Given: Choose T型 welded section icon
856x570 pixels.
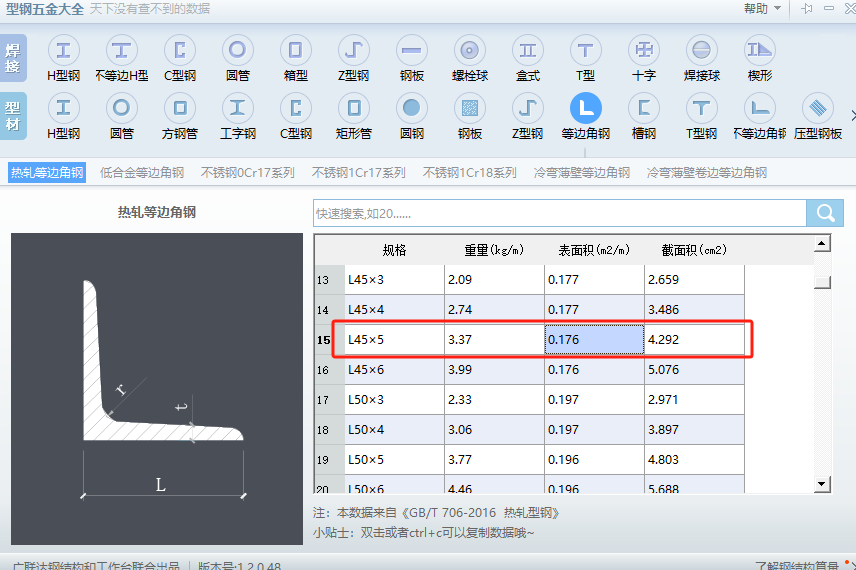Looking at the screenshot, I should click(585, 51).
